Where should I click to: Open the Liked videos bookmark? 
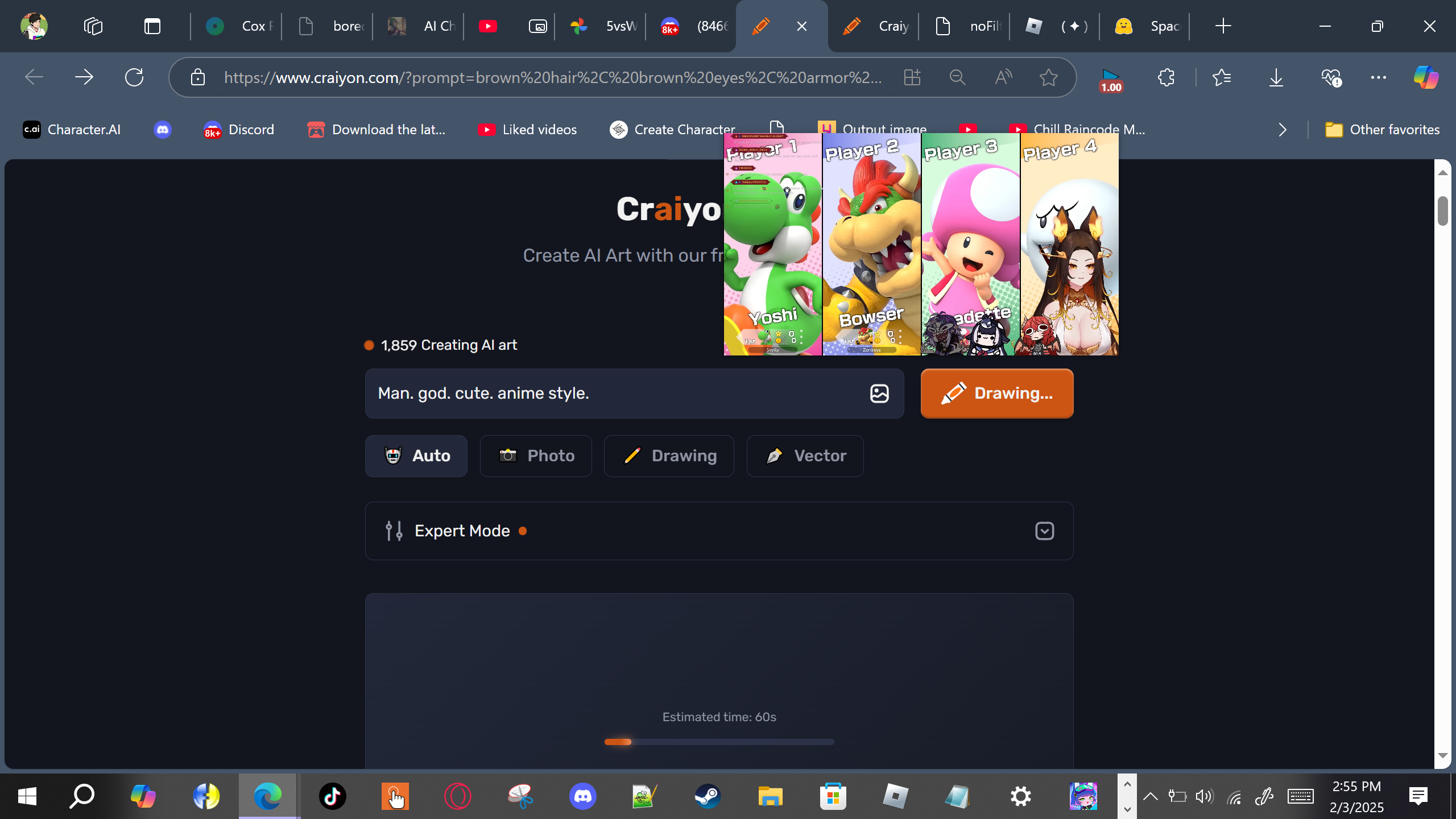tap(527, 130)
